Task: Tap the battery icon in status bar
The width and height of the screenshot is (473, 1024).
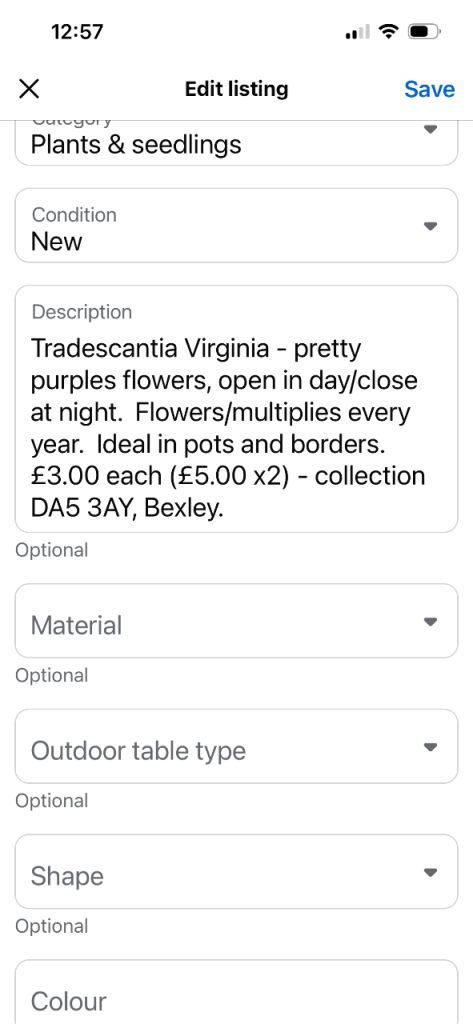Action: (x=425, y=31)
